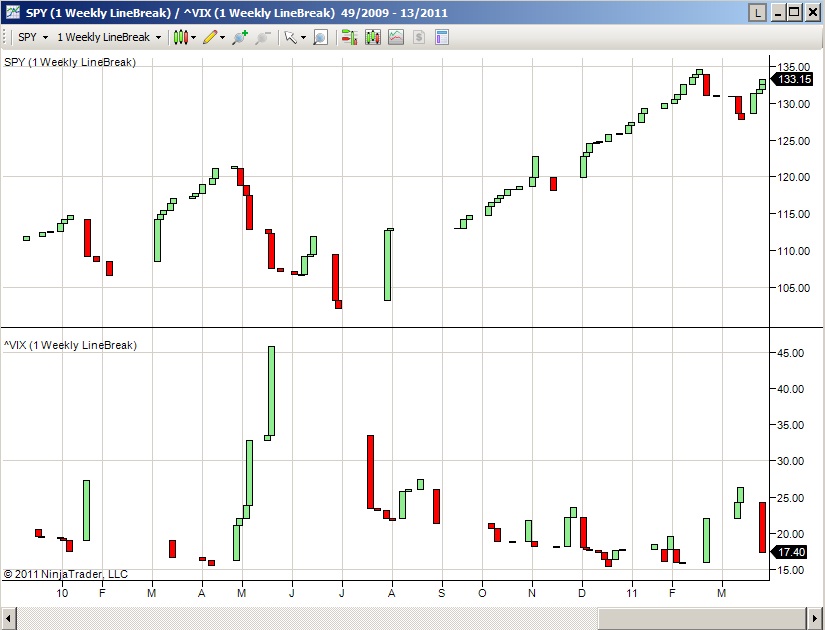Expand the chart style dropdown arrow
Screen dimensions: 825x630
(194, 37)
